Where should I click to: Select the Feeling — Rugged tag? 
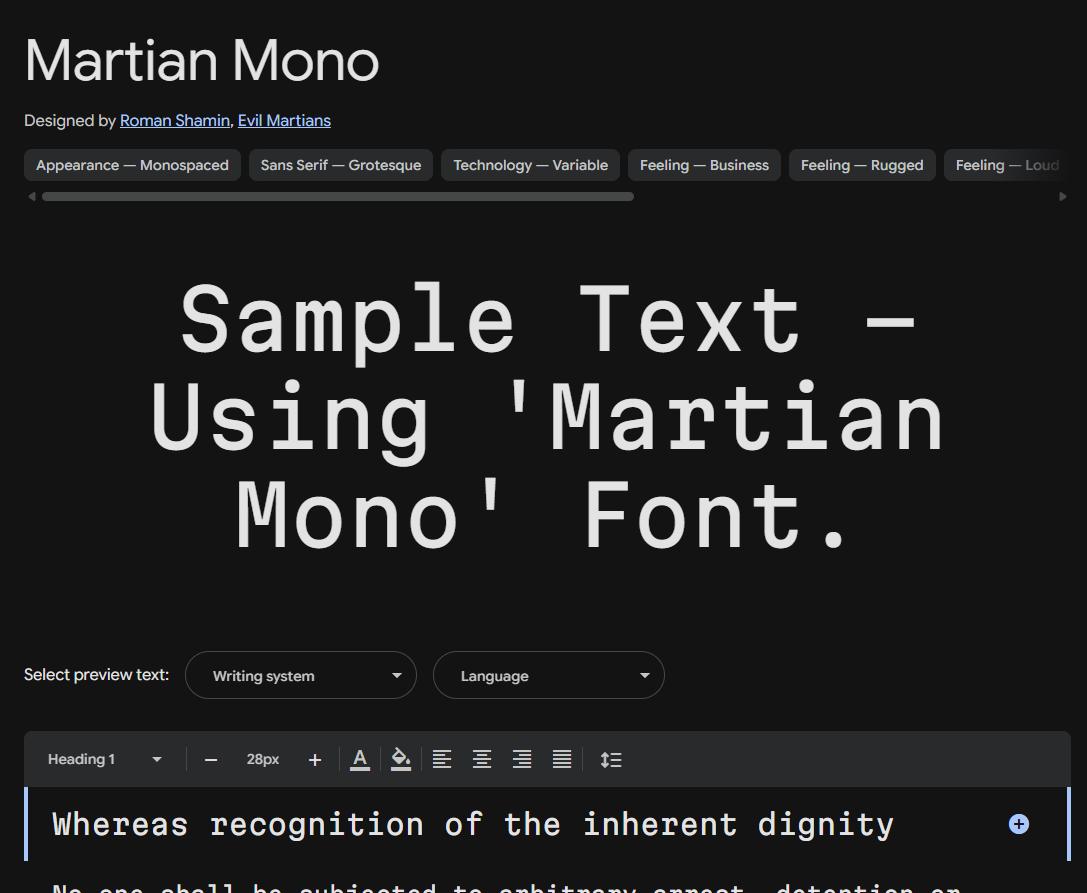862,165
